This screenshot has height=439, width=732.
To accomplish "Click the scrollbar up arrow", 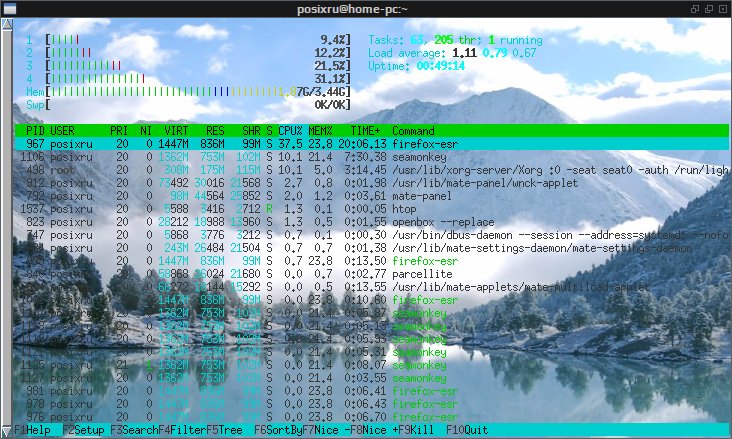I will click(x=7, y=24).
